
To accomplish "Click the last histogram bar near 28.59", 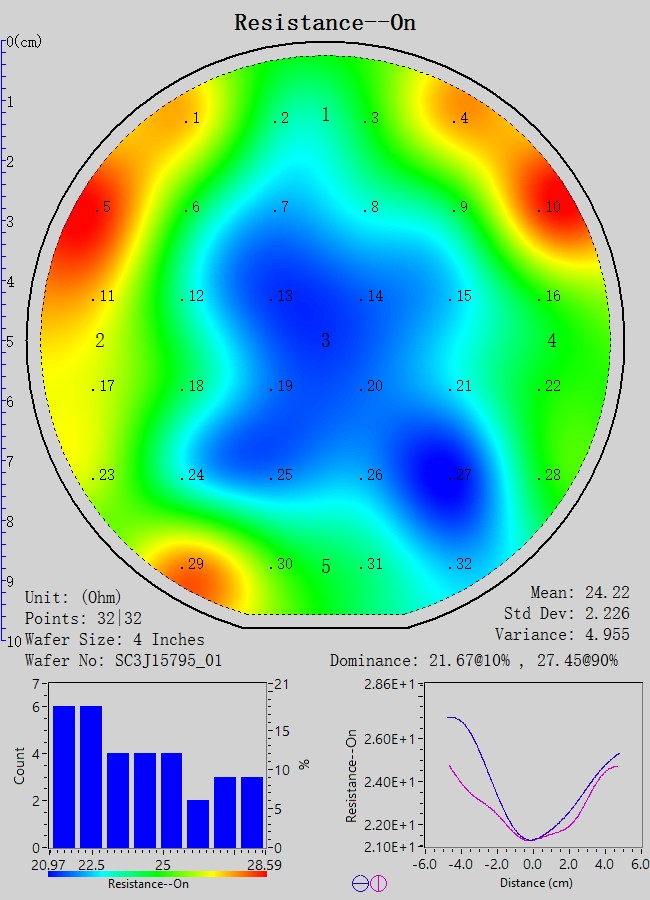I will click(x=253, y=811).
